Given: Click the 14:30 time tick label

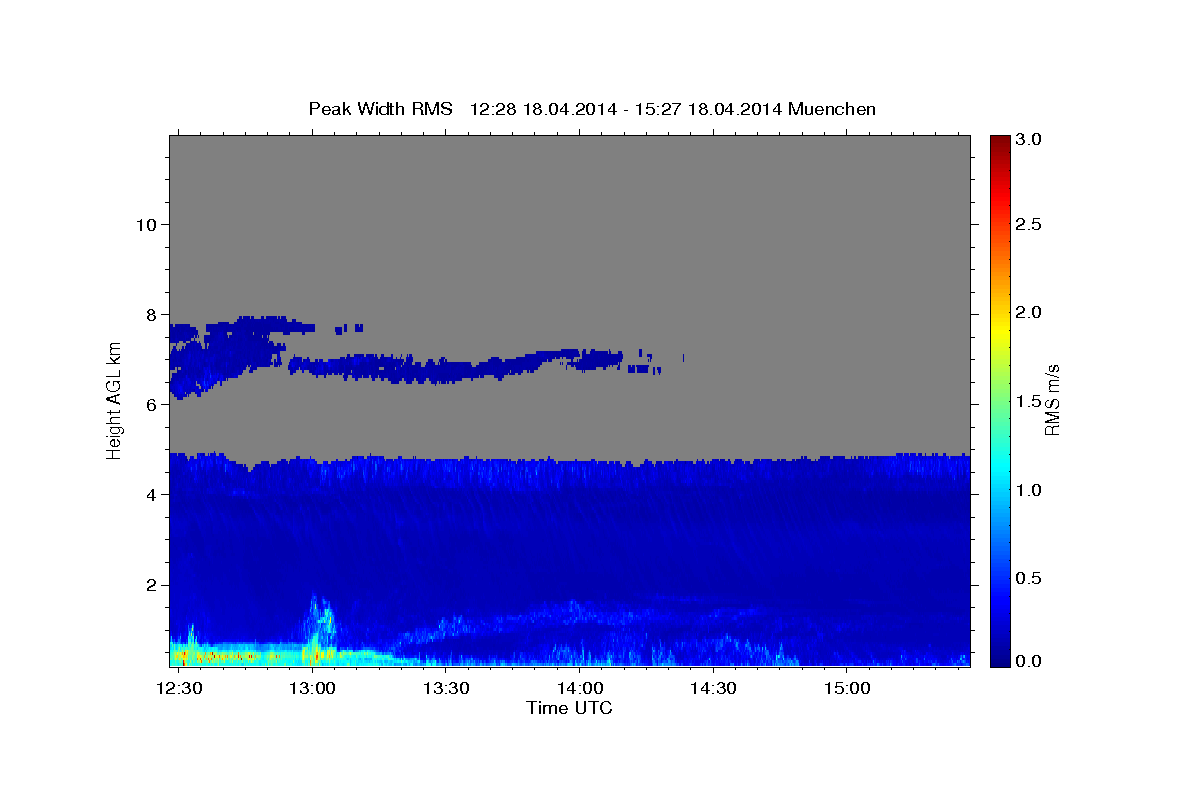Looking at the screenshot, I should pos(714,689).
